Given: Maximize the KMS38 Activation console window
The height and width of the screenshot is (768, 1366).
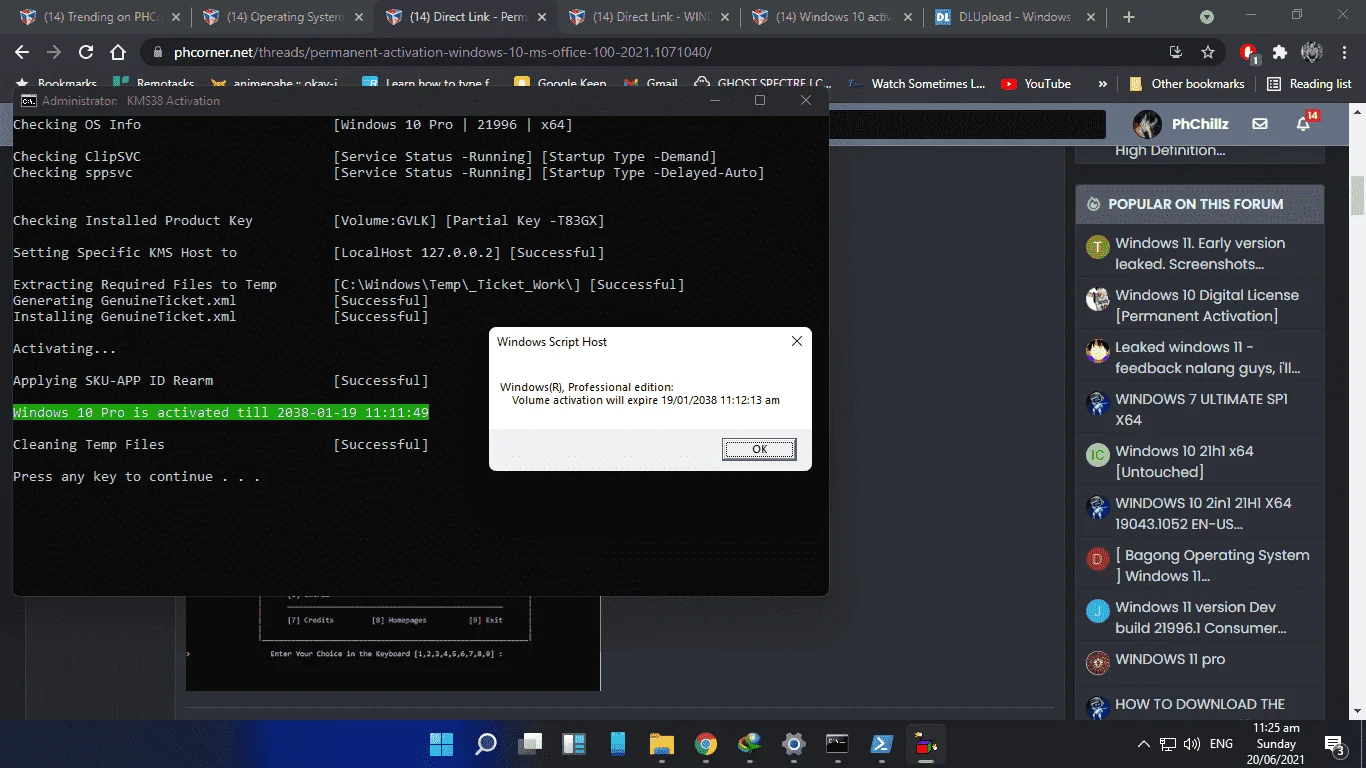Looking at the screenshot, I should [760, 100].
